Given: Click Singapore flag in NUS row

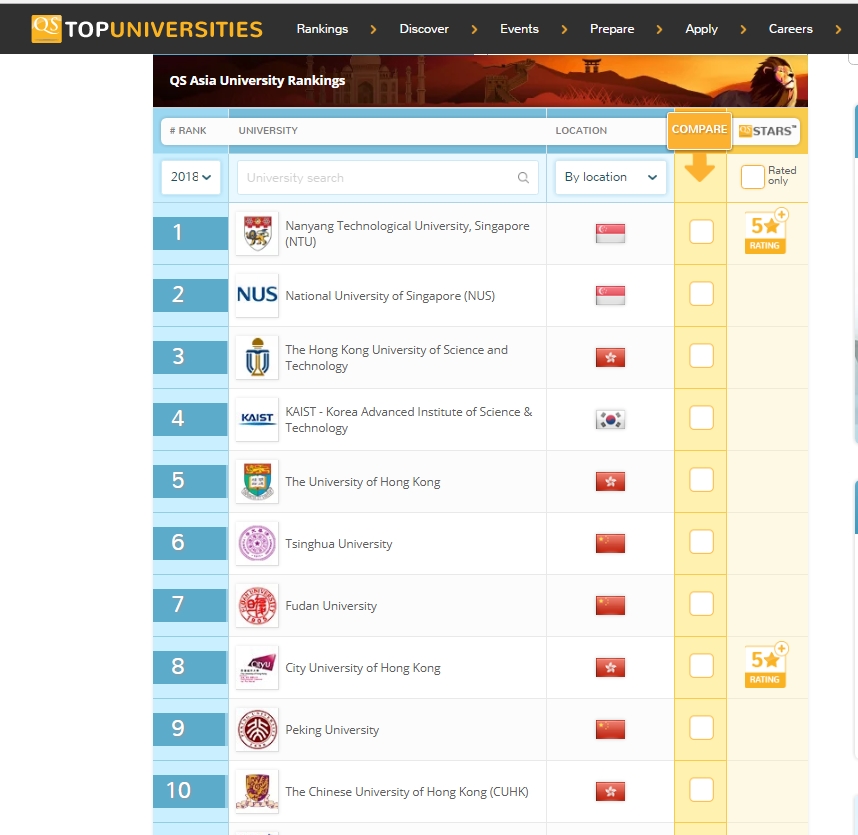Looking at the screenshot, I should tap(610, 295).
